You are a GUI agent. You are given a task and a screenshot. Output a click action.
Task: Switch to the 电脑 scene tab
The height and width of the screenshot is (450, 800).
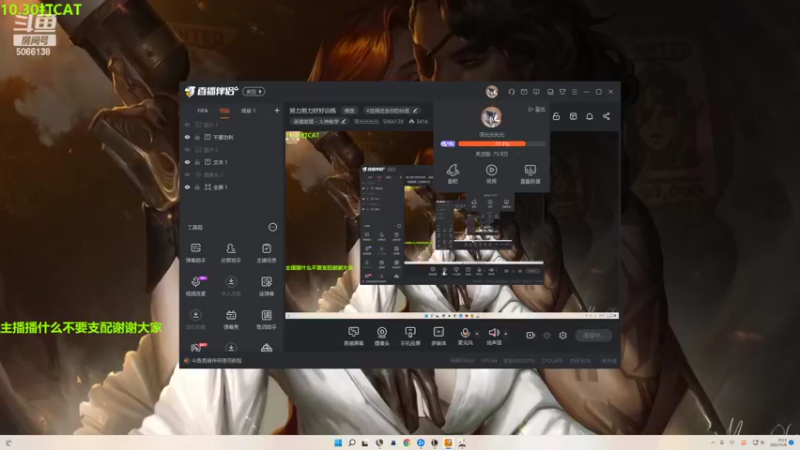(224, 111)
